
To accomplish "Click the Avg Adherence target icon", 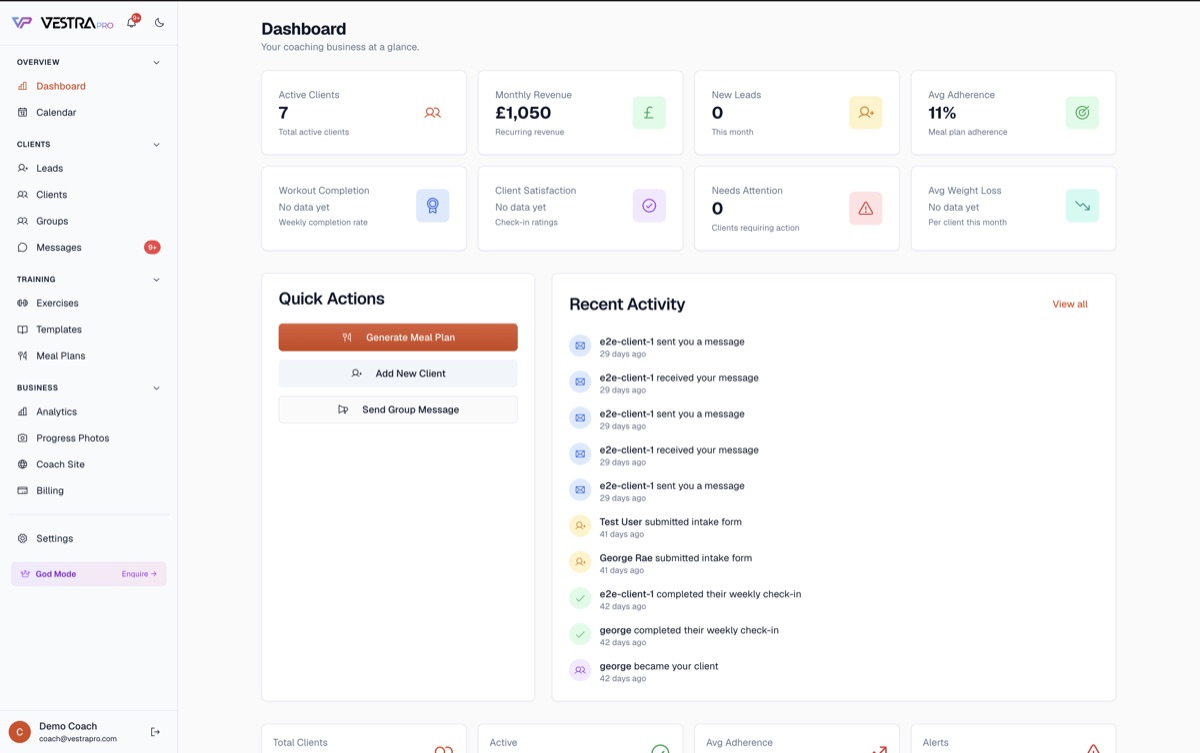I will (x=1082, y=113).
